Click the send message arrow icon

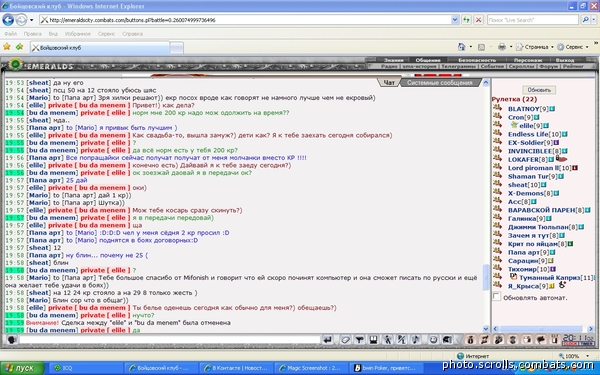pyautogui.click(x=327, y=339)
